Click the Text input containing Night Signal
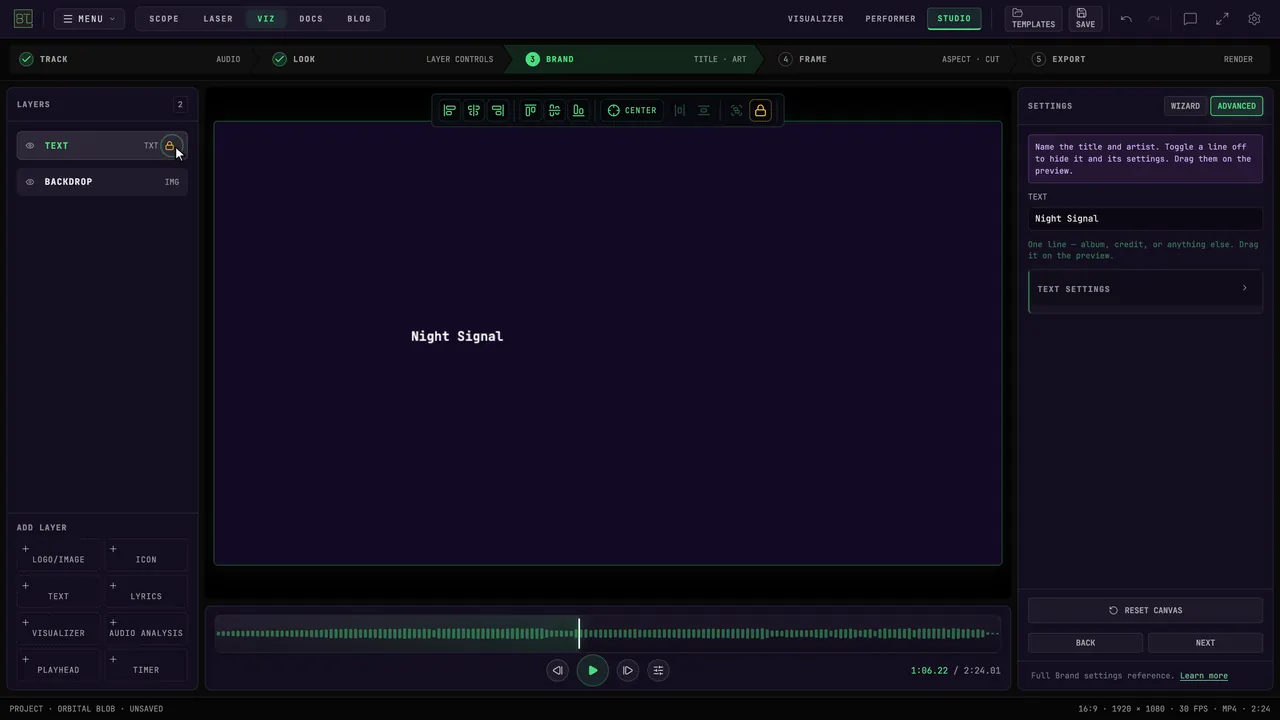1280x720 pixels. coord(1145,218)
